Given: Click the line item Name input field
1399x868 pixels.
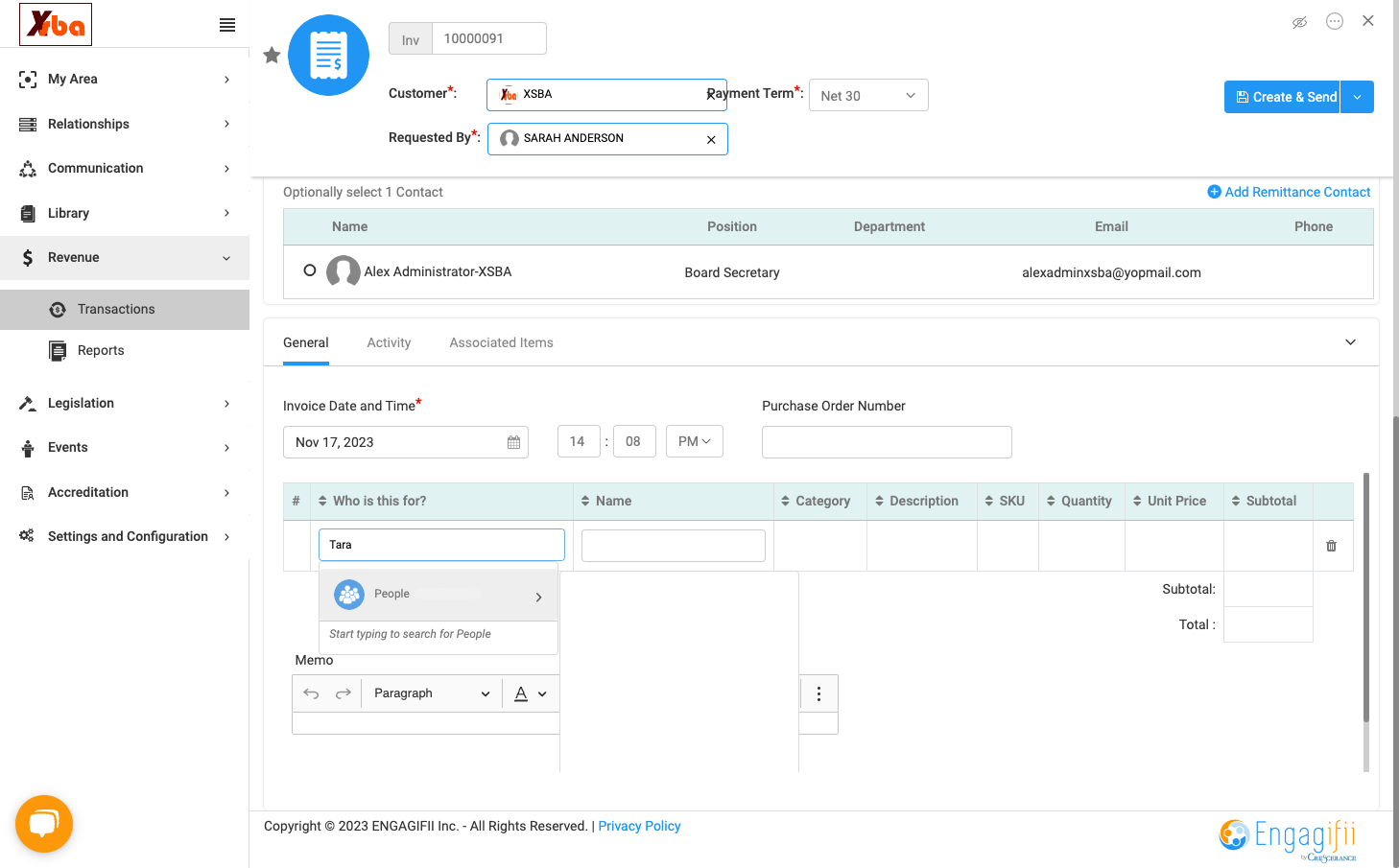Looking at the screenshot, I should [x=674, y=546].
